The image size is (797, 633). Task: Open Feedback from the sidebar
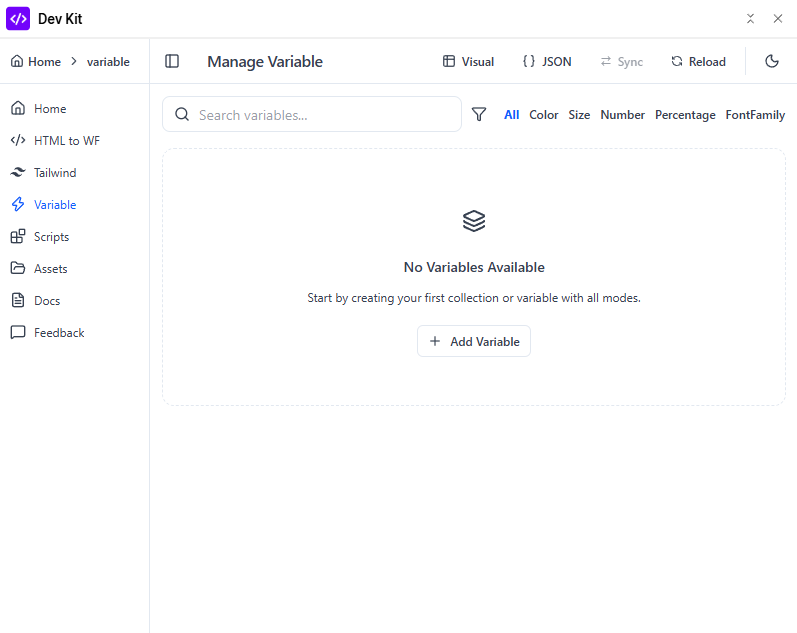[x=47, y=333]
